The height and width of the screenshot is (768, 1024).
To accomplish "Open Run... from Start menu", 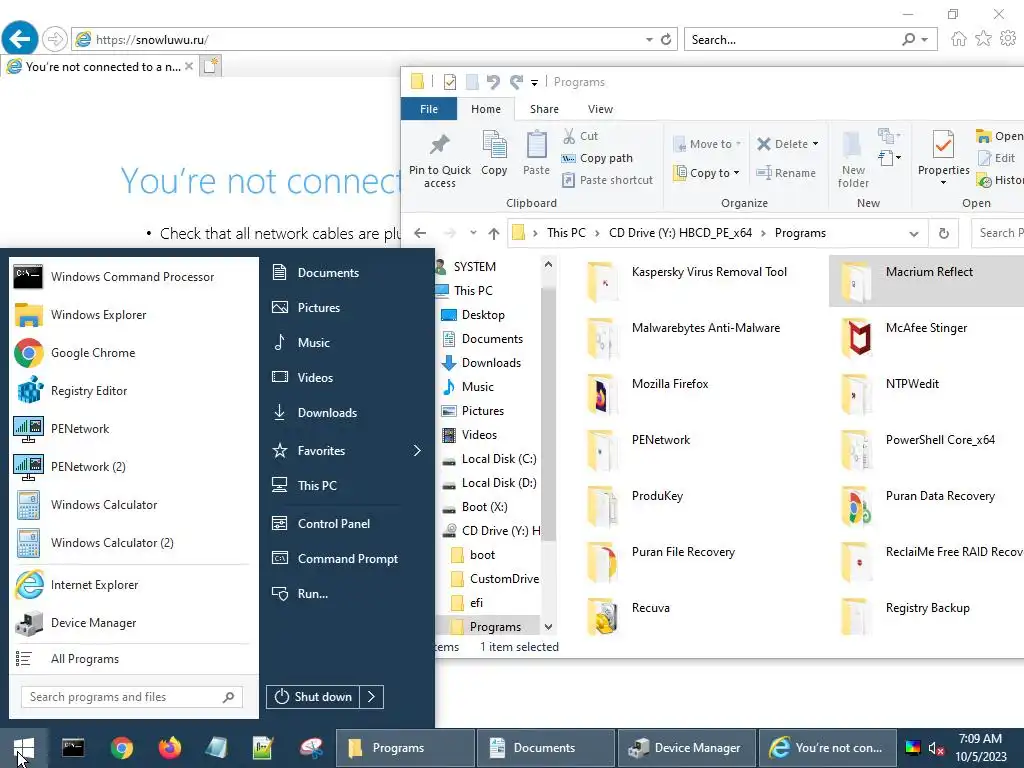I will point(312,594).
